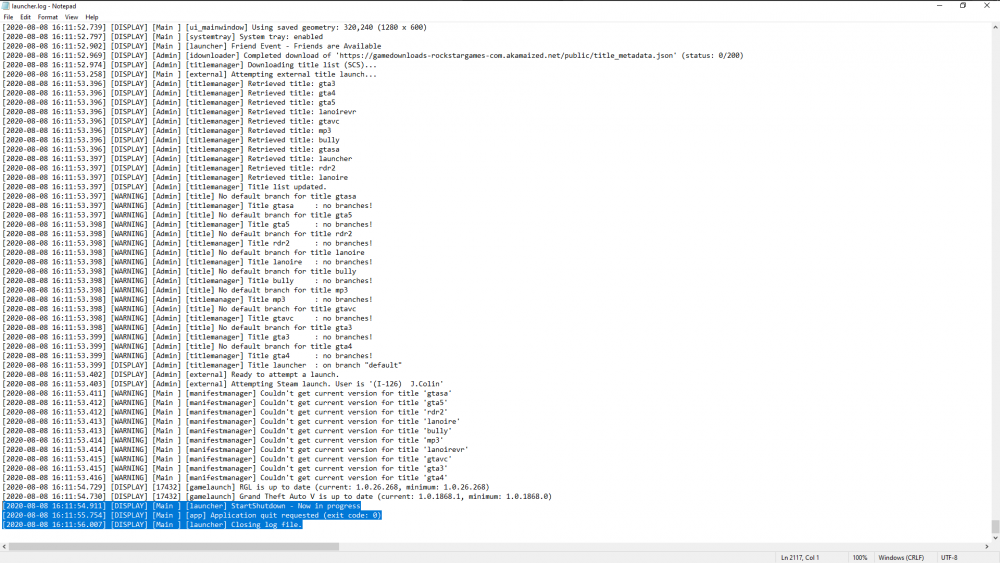Click the line 'RGL is up to date'

(246, 487)
